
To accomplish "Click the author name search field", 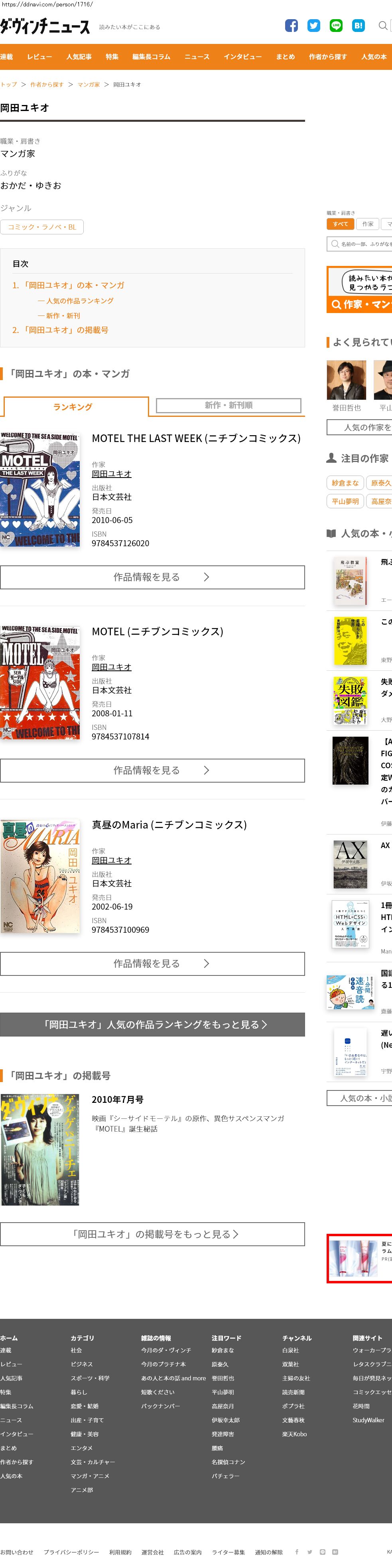I will tap(360, 244).
